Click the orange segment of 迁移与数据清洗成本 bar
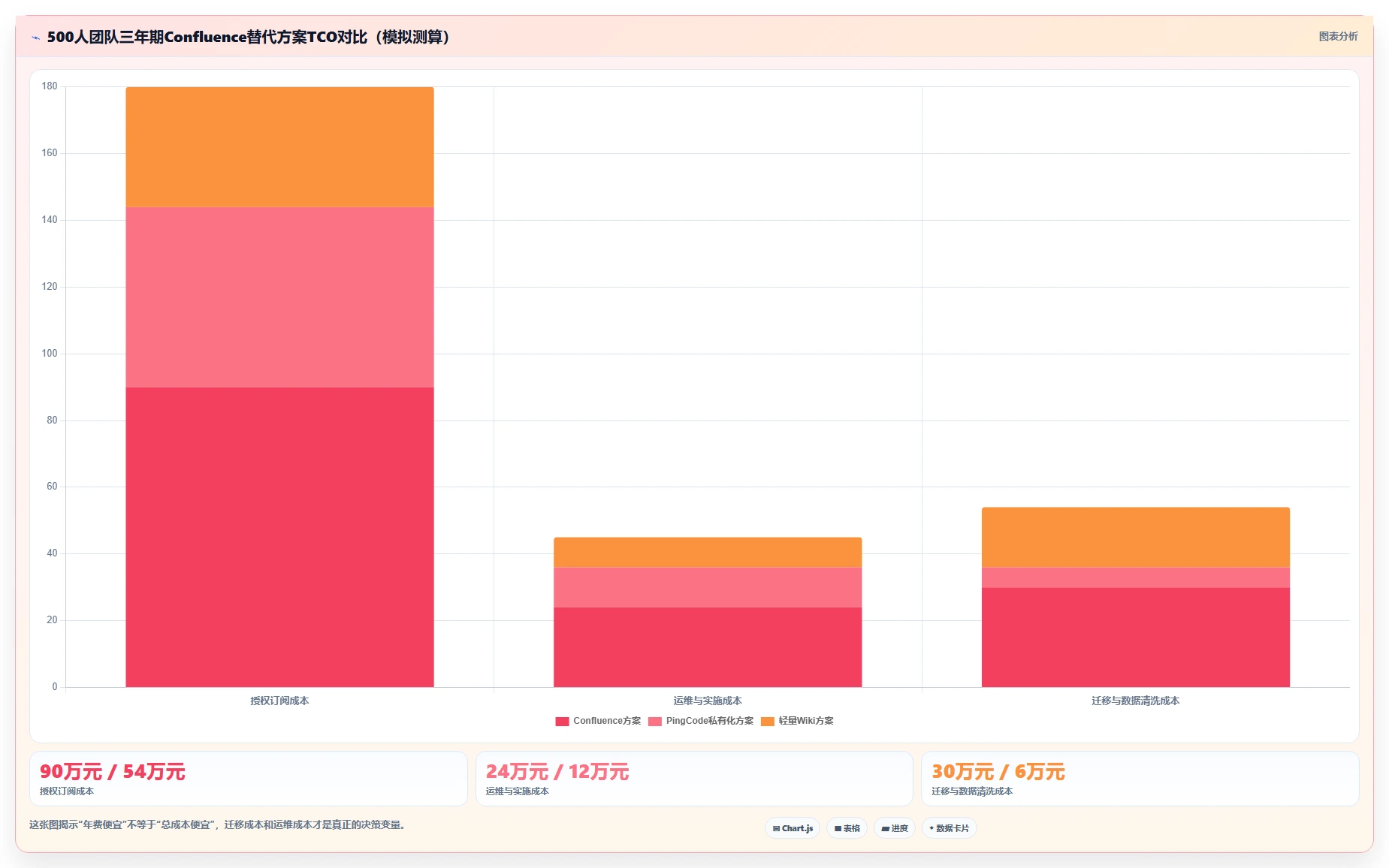Screen dimensions: 1389x868 (x=1136, y=538)
